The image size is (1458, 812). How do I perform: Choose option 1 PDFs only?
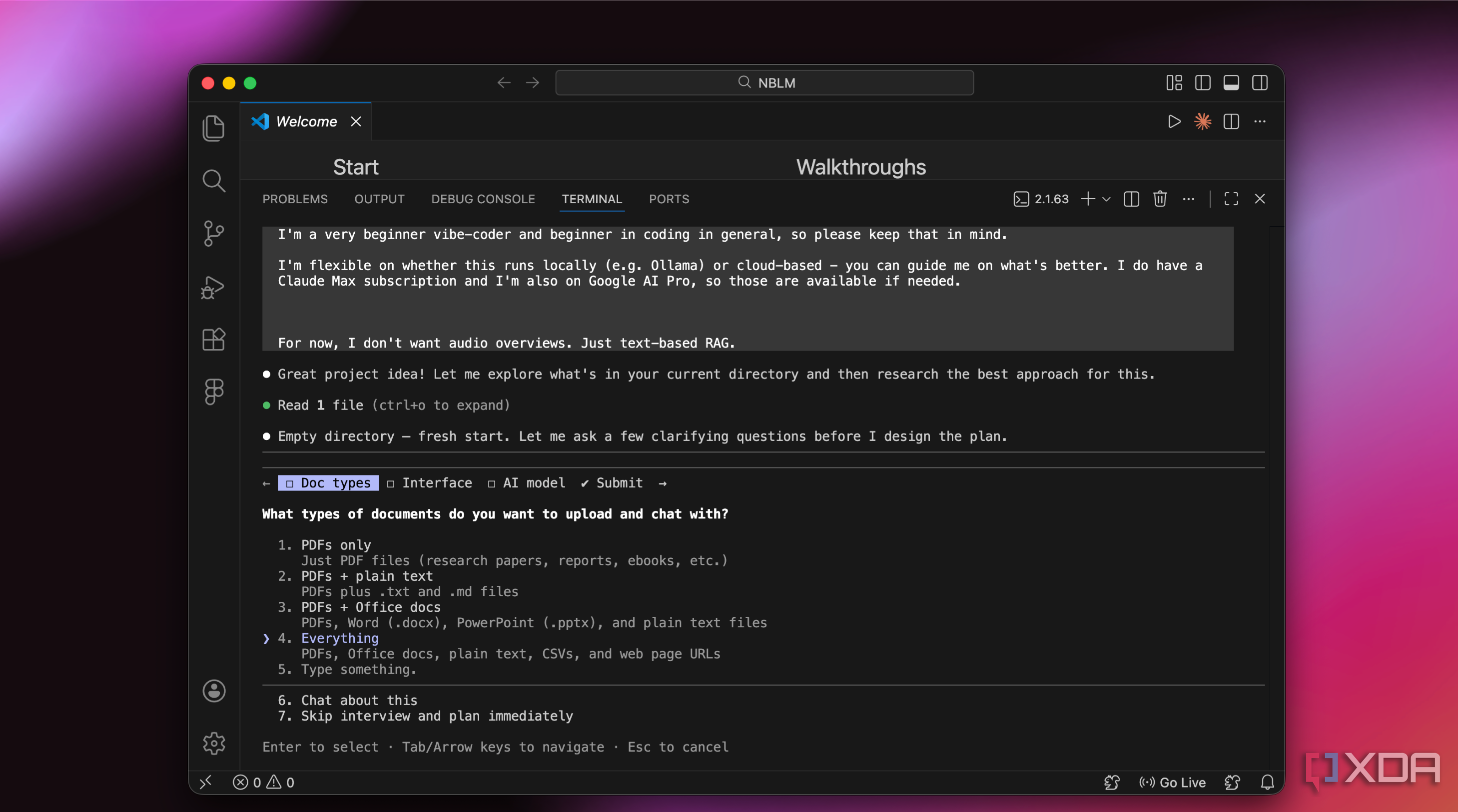pos(336,545)
